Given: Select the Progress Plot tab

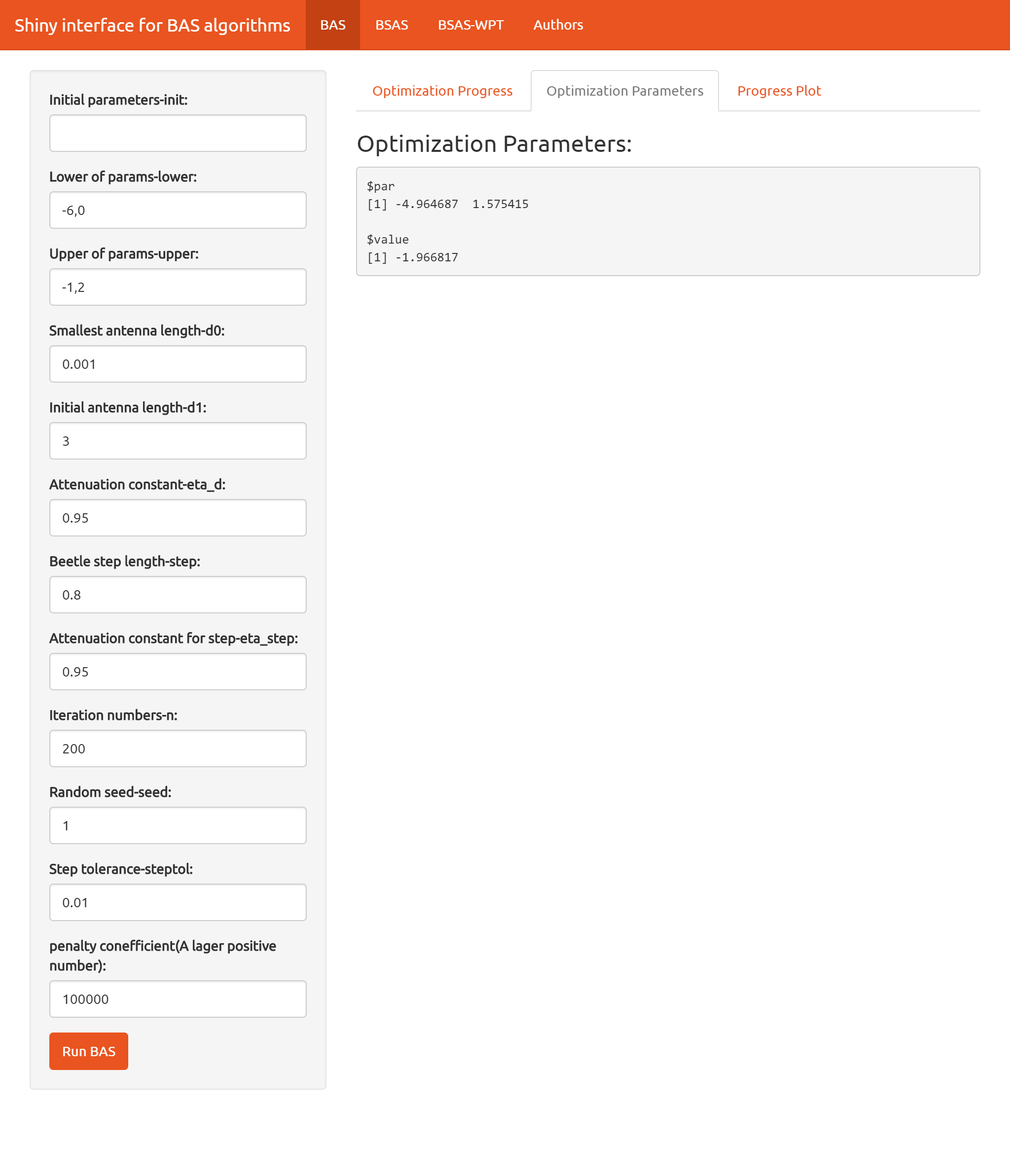Looking at the screenshot, I should click(x=779, y=91).
